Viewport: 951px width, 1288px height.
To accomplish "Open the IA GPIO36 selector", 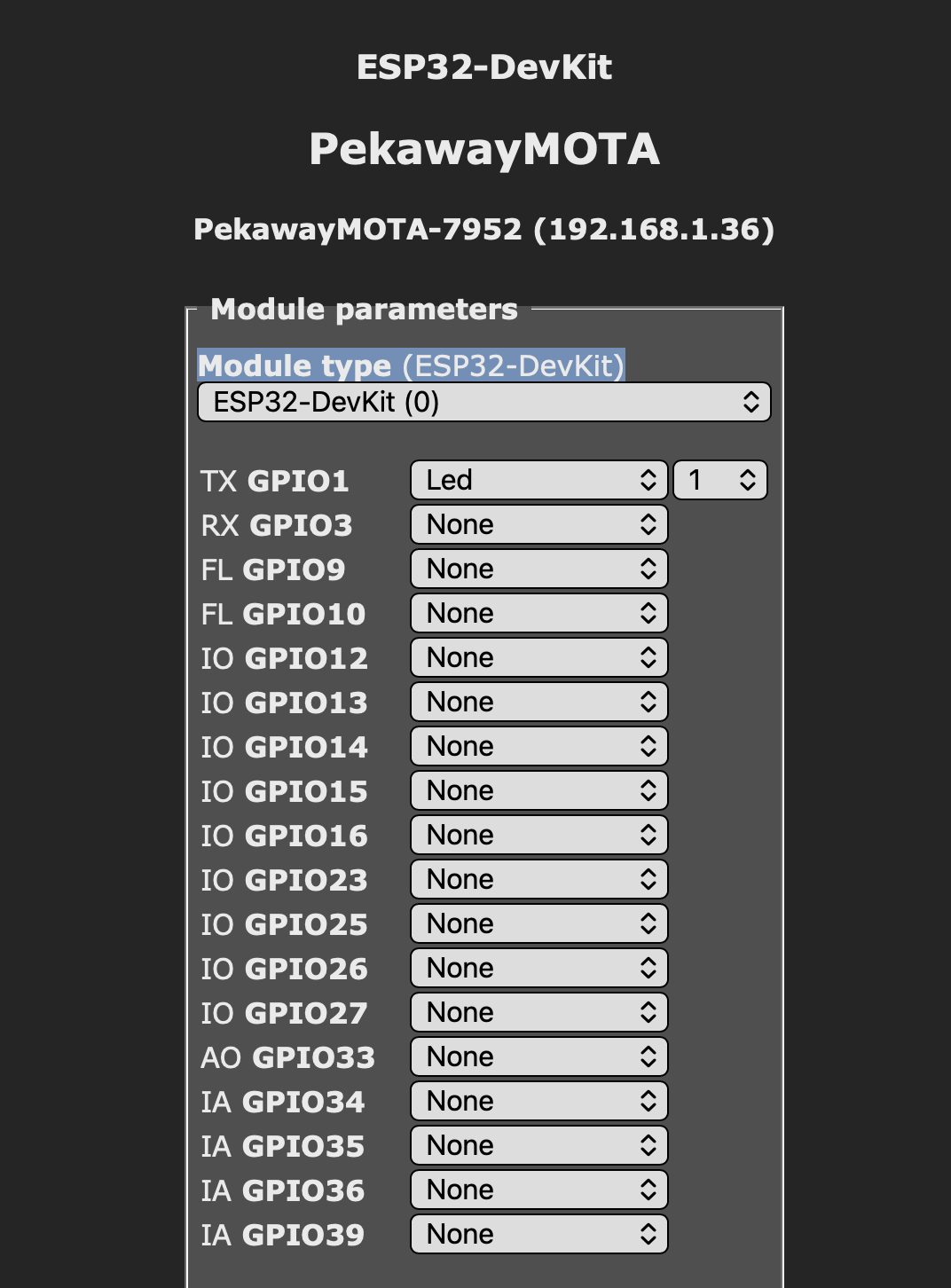I will tap(538, 1190).
